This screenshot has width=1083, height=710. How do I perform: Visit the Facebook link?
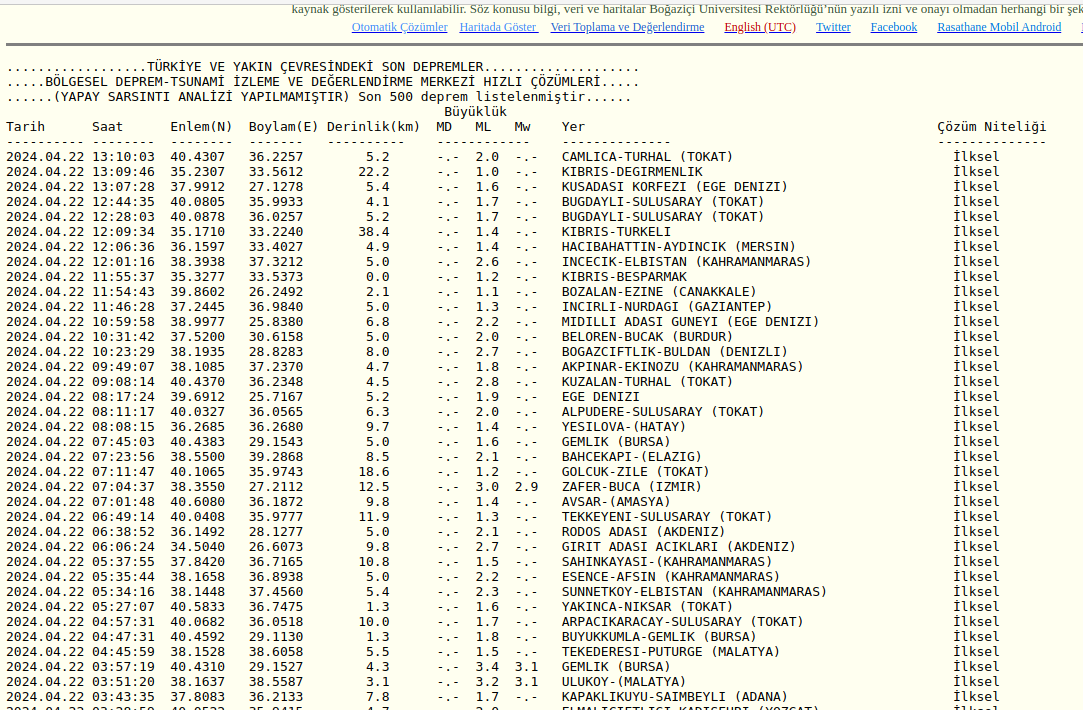tap(893, 27)
